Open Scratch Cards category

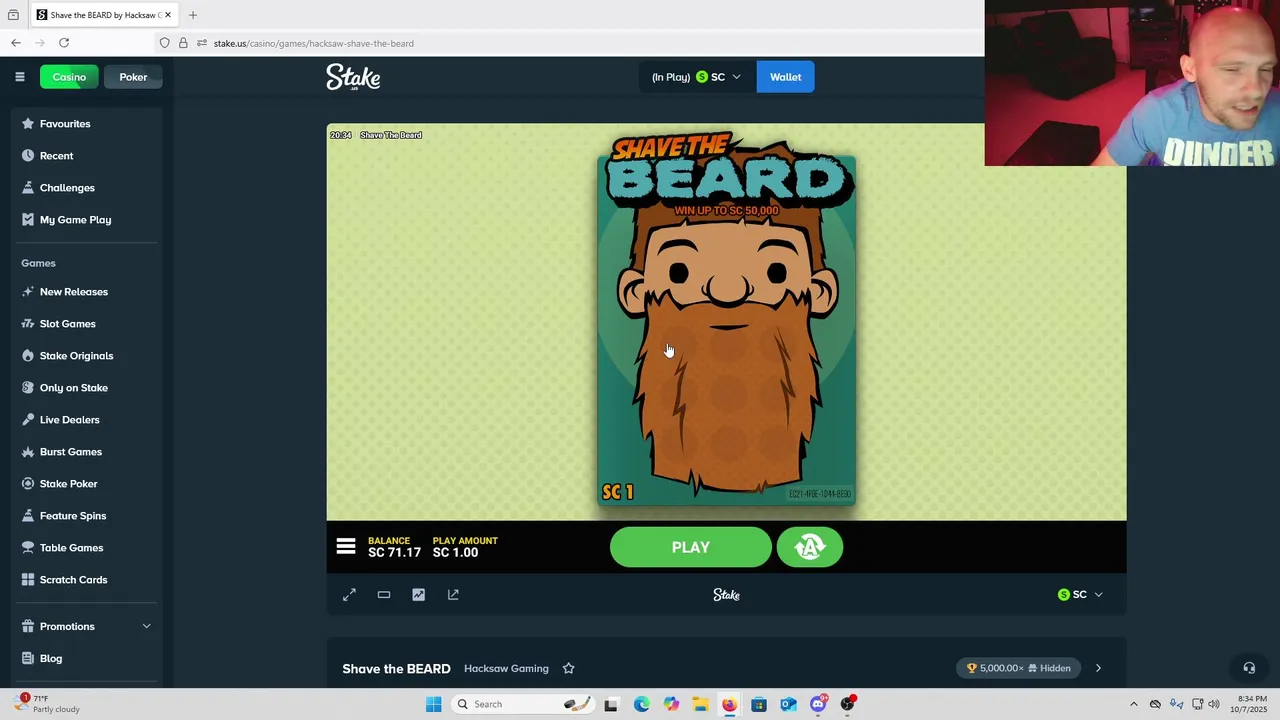click(86, 580)
